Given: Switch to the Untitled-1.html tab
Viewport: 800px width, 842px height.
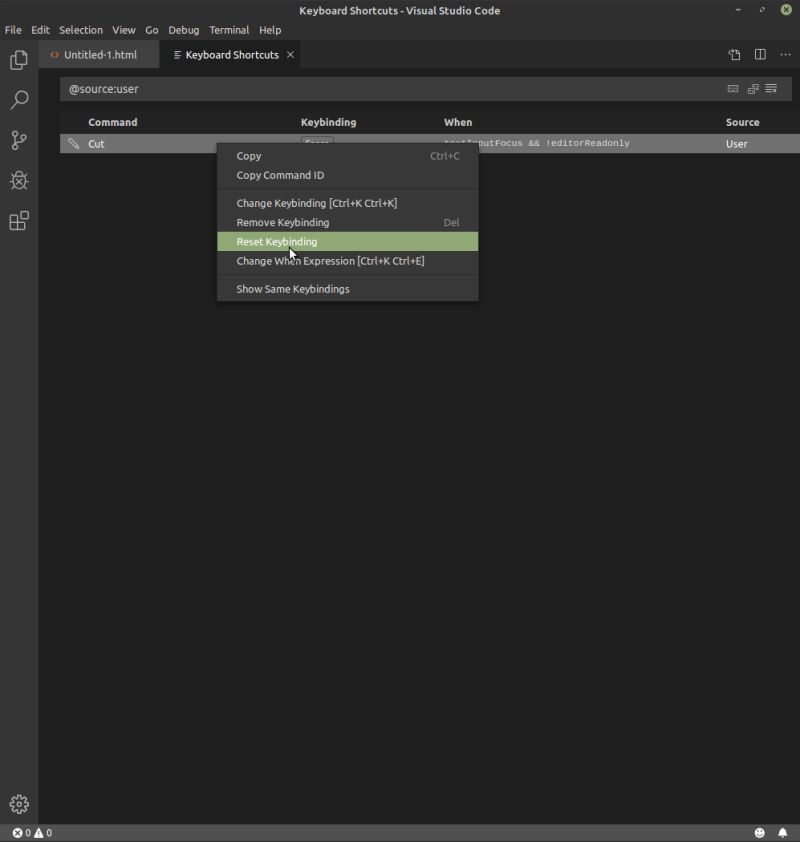Looking at the screenshot, I should pyautogui.click(x=100, y=55).
